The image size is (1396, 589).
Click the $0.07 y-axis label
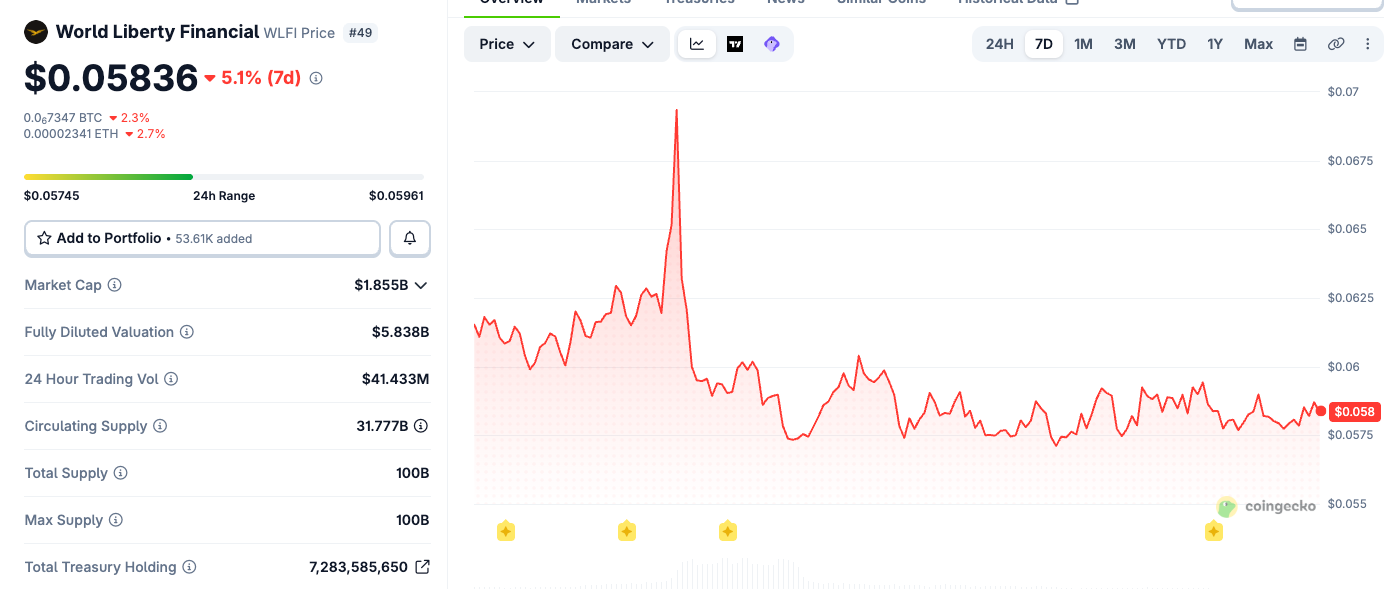1343,91
